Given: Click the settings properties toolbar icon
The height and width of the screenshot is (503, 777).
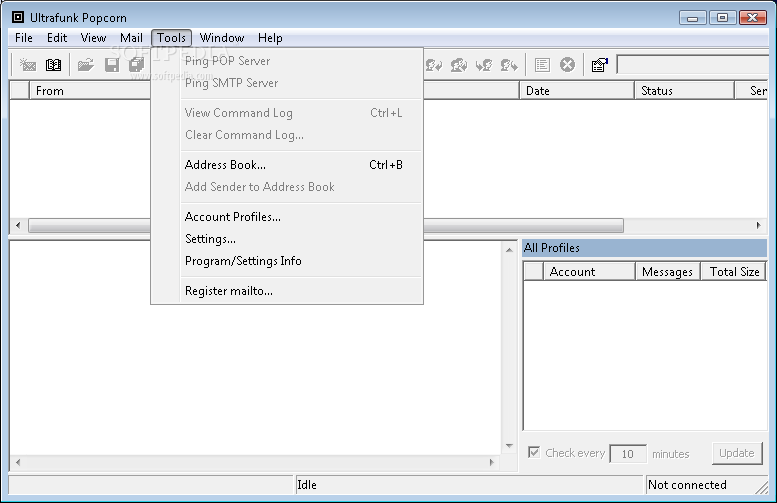Looking at the screenshot, I should click(x=600, y=65).
